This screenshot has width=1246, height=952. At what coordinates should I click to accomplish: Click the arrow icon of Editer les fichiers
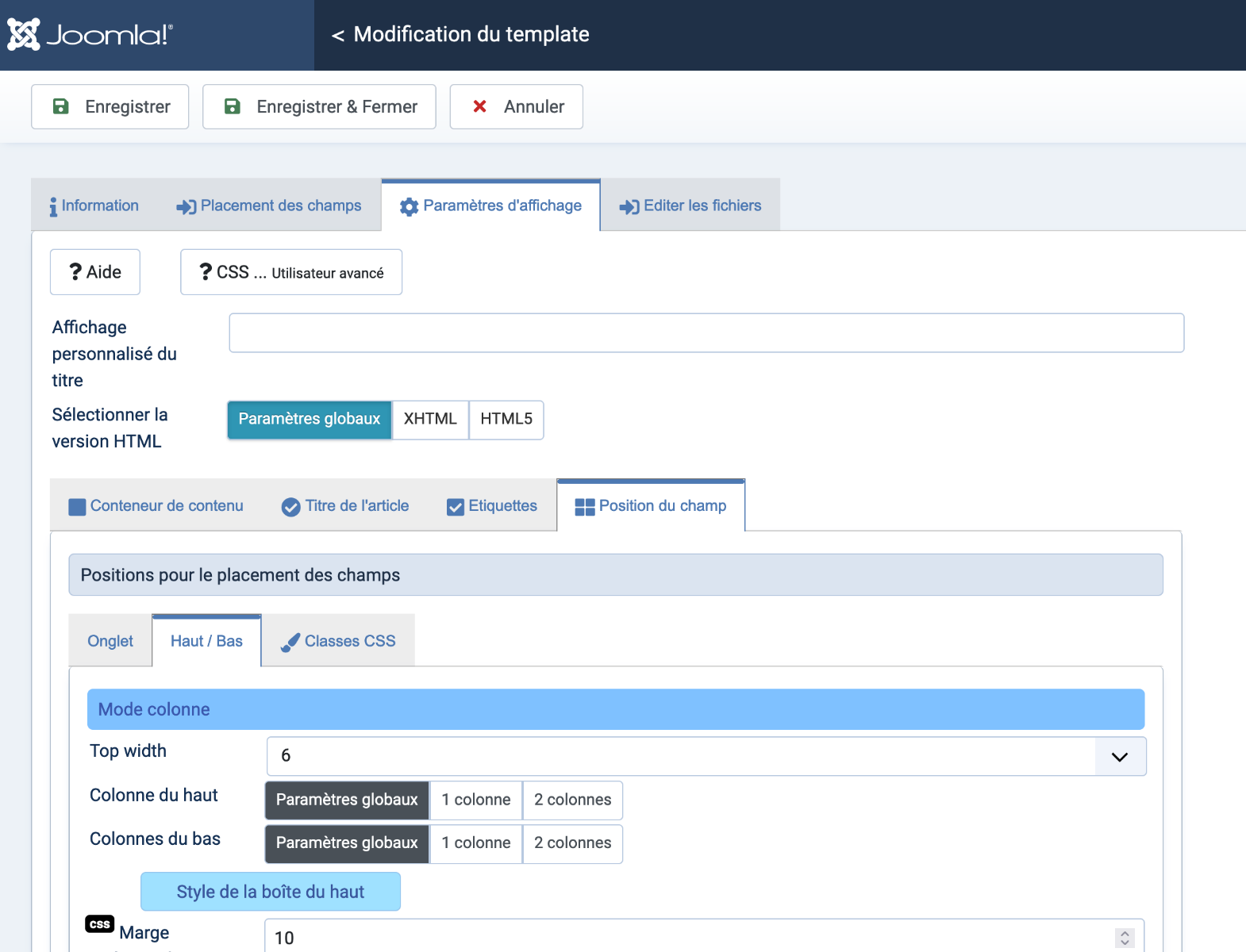pos(629,206)
